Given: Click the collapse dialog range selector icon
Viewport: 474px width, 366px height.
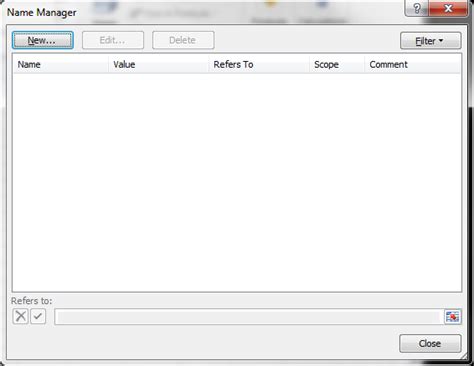Looking at the screenshot, I should tap(452, 316).
